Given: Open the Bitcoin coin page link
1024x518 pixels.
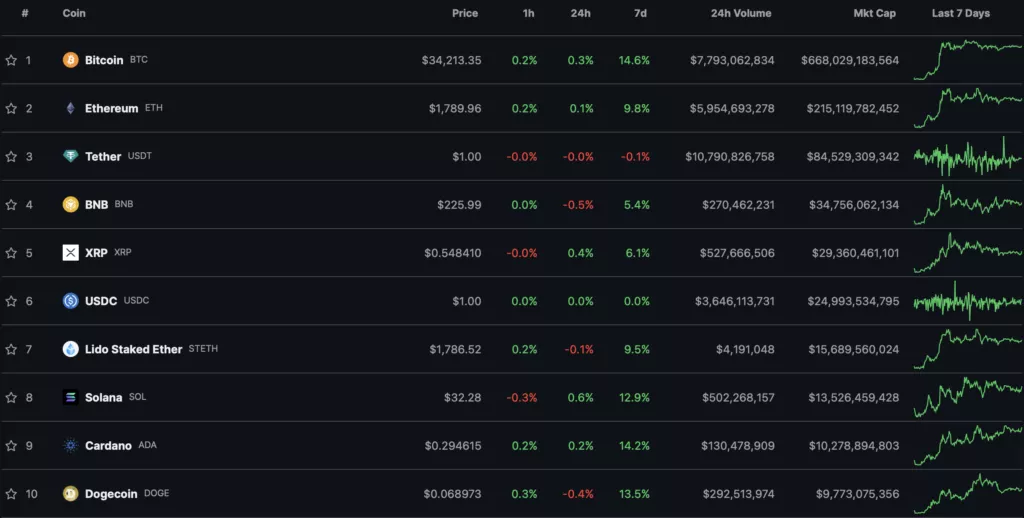Looking at the screenshot, I should pyautogui.click(x=104, y=60).
